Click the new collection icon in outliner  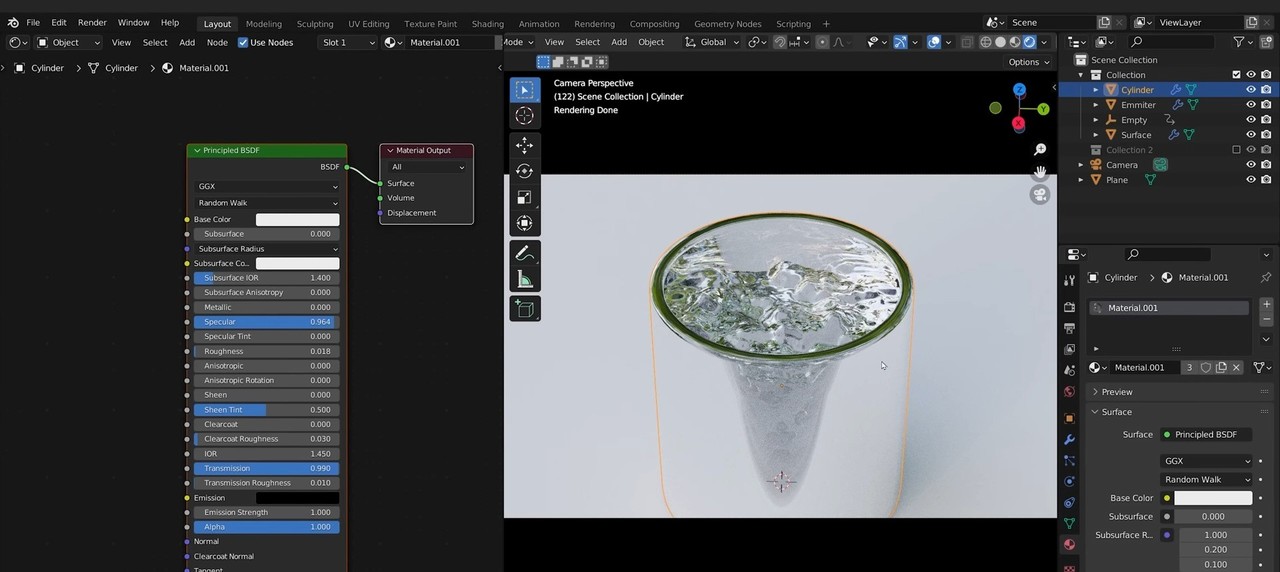[x=1266, y=42]
